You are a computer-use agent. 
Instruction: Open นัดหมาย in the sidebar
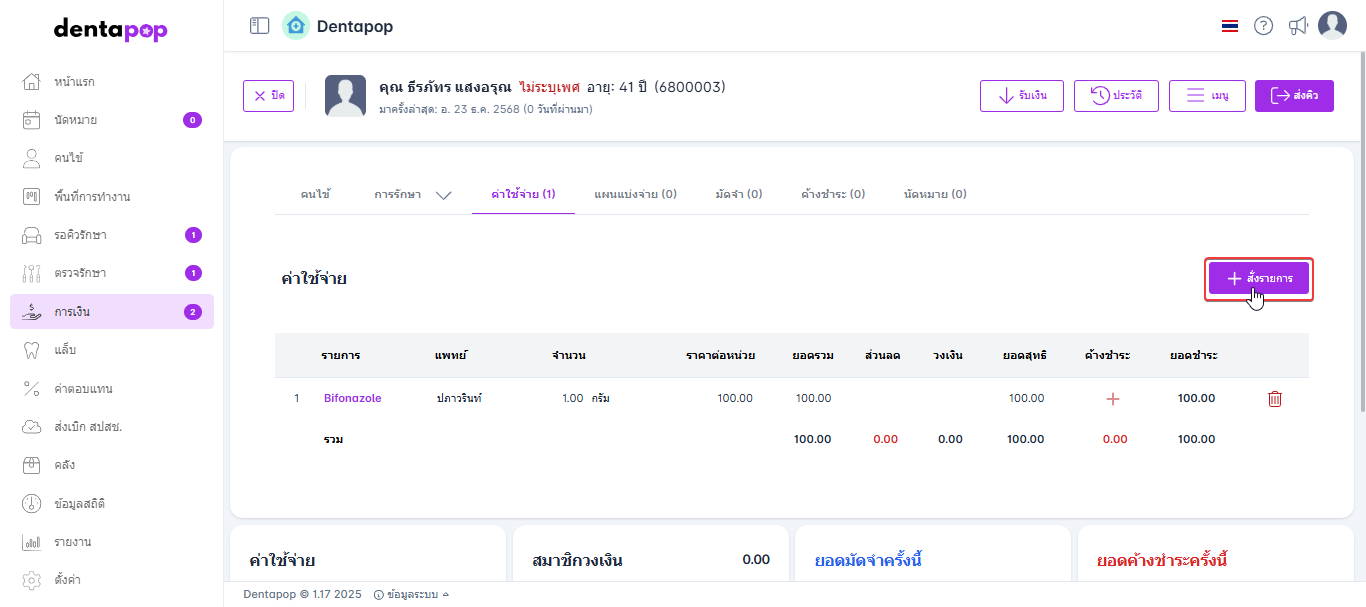[x=75, y=120]
